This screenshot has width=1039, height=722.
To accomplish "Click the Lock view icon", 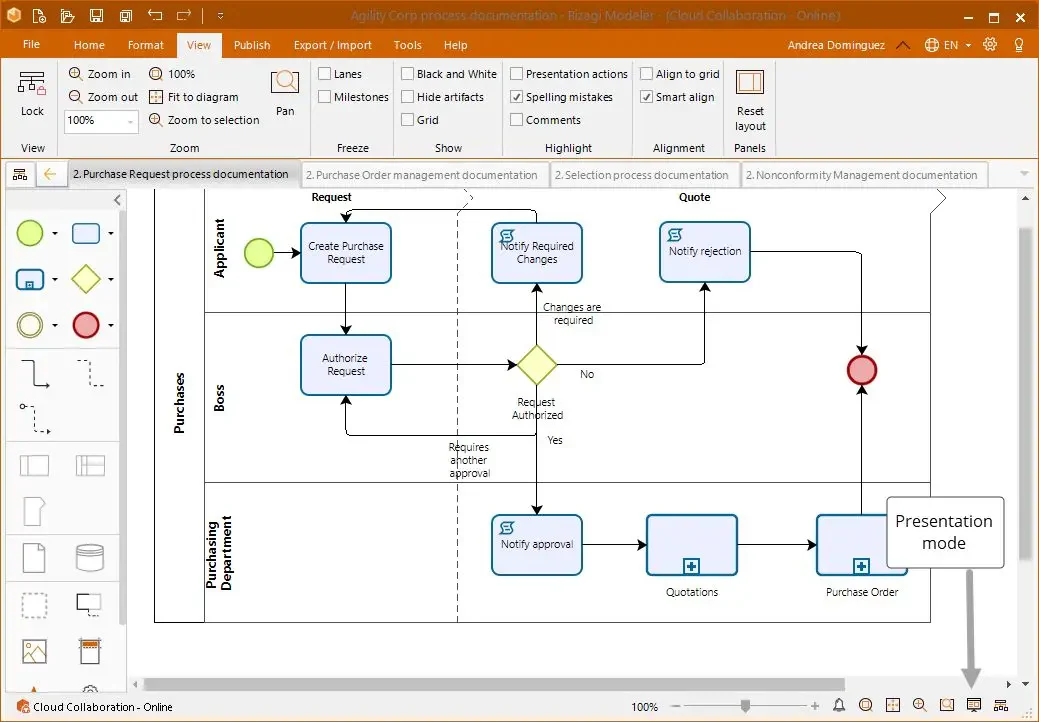I will 32,93.
